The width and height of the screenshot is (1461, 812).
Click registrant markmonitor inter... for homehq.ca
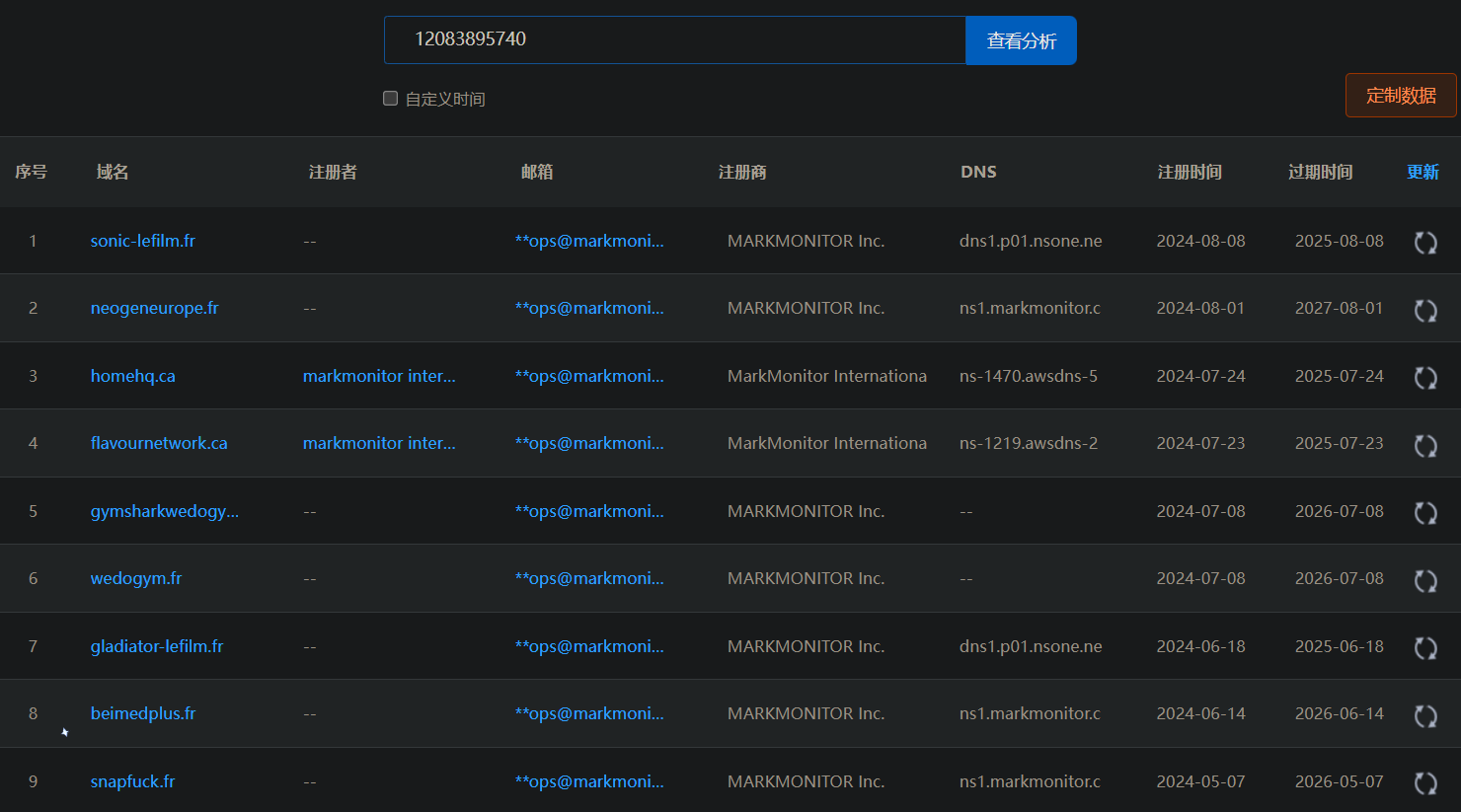(379, 376)
